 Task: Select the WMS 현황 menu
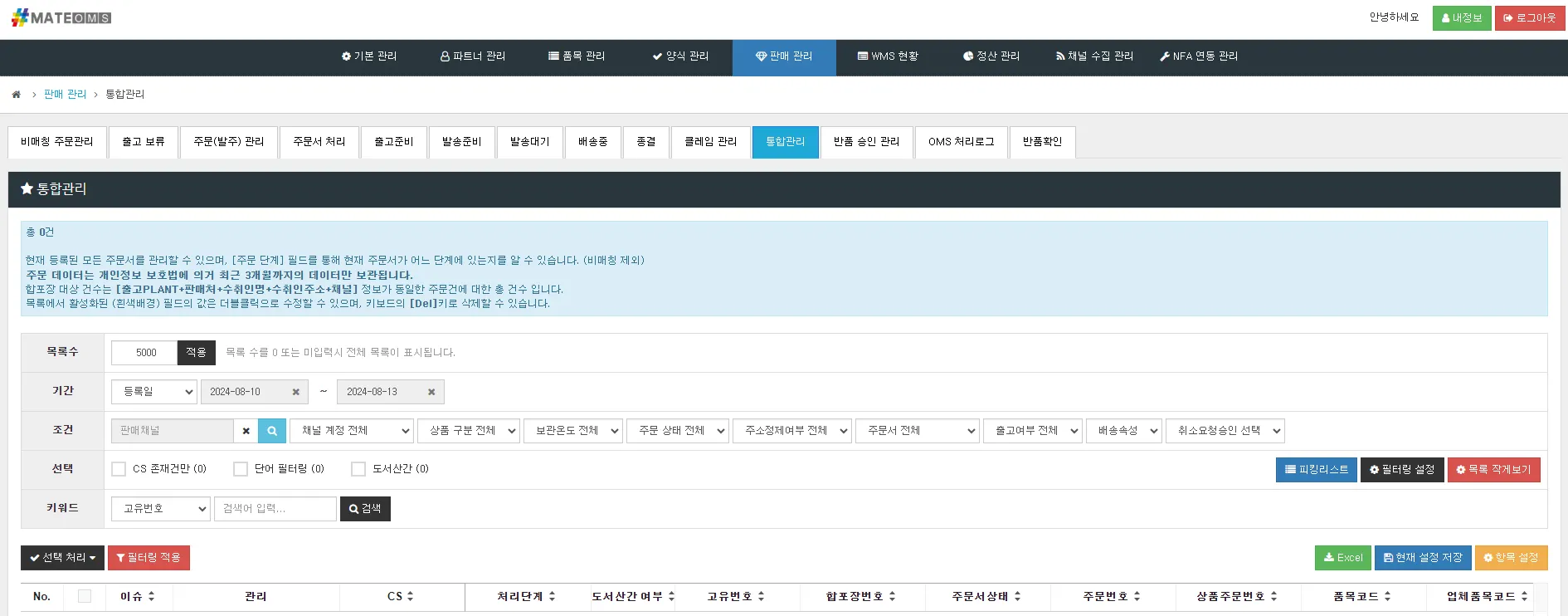pyautogui.click(x=888, y=56)
